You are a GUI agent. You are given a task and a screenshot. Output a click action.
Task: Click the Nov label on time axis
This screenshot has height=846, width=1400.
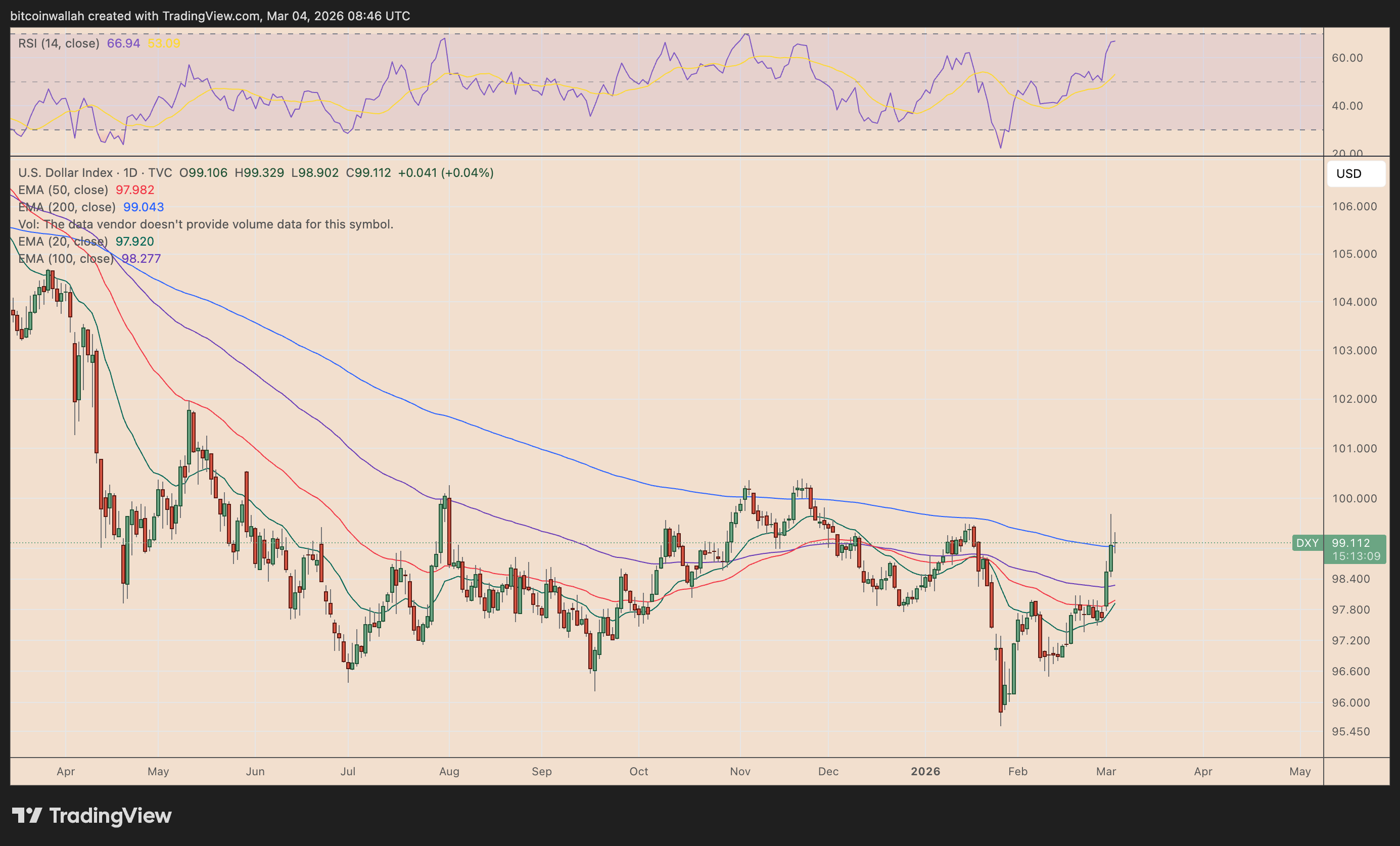tap(740, 771)
